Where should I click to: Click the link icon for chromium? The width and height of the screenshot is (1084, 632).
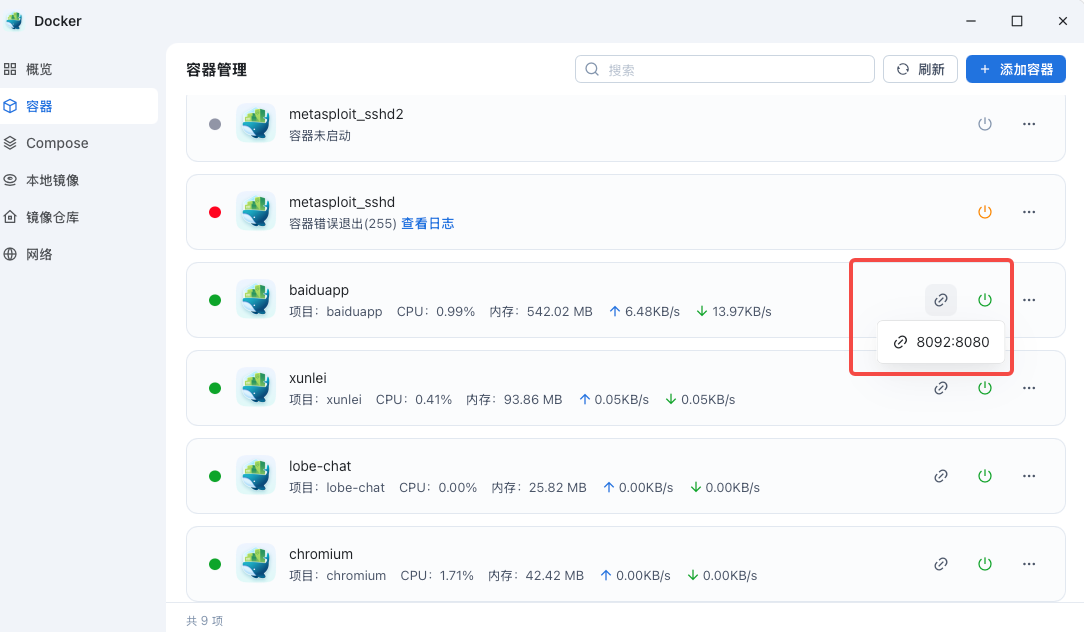pos(941,564)
